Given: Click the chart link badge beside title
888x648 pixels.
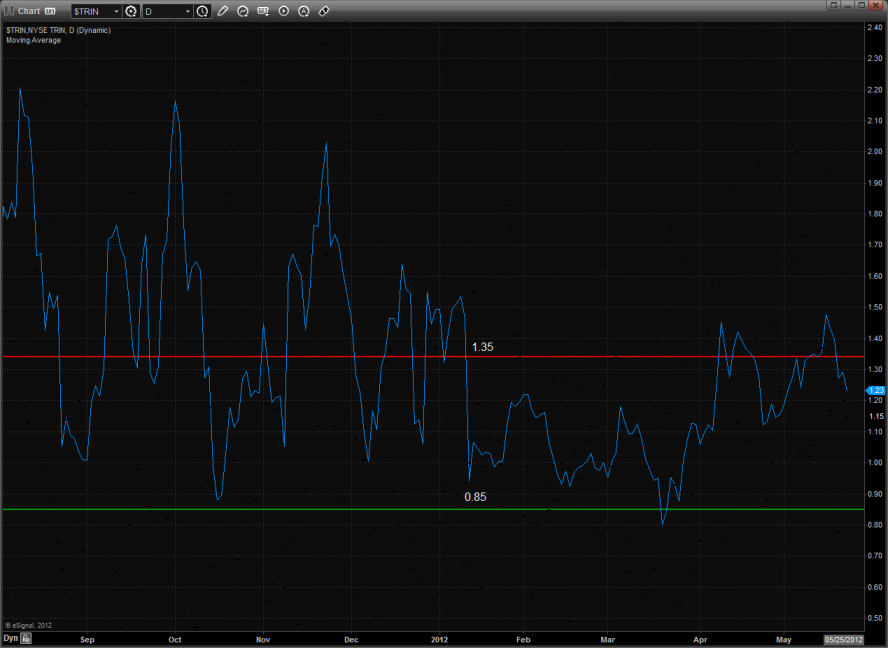Looking at the screenshot, I should [50, 11].
